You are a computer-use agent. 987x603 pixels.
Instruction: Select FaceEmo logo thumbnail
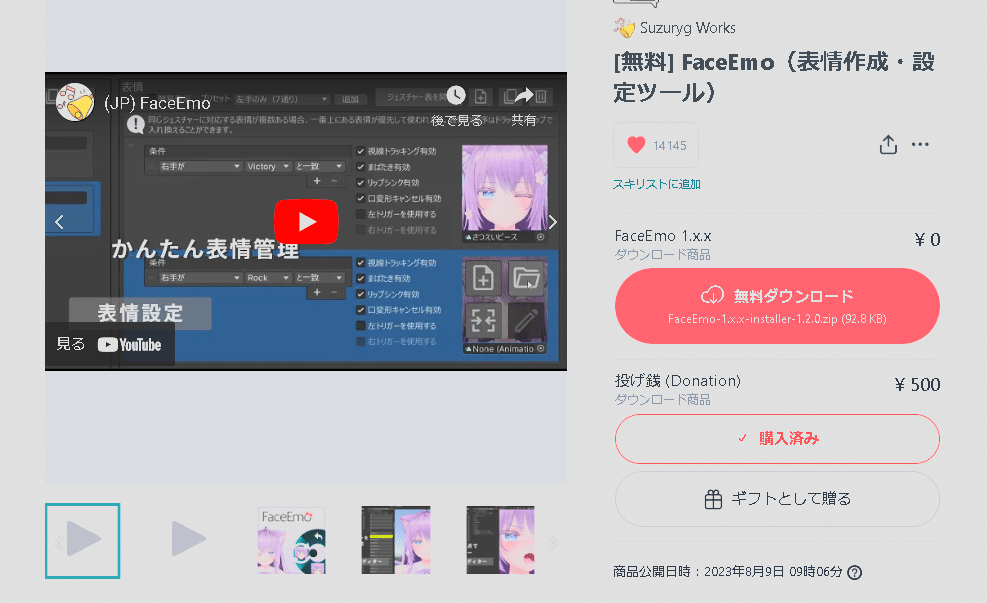coord(291,541)
